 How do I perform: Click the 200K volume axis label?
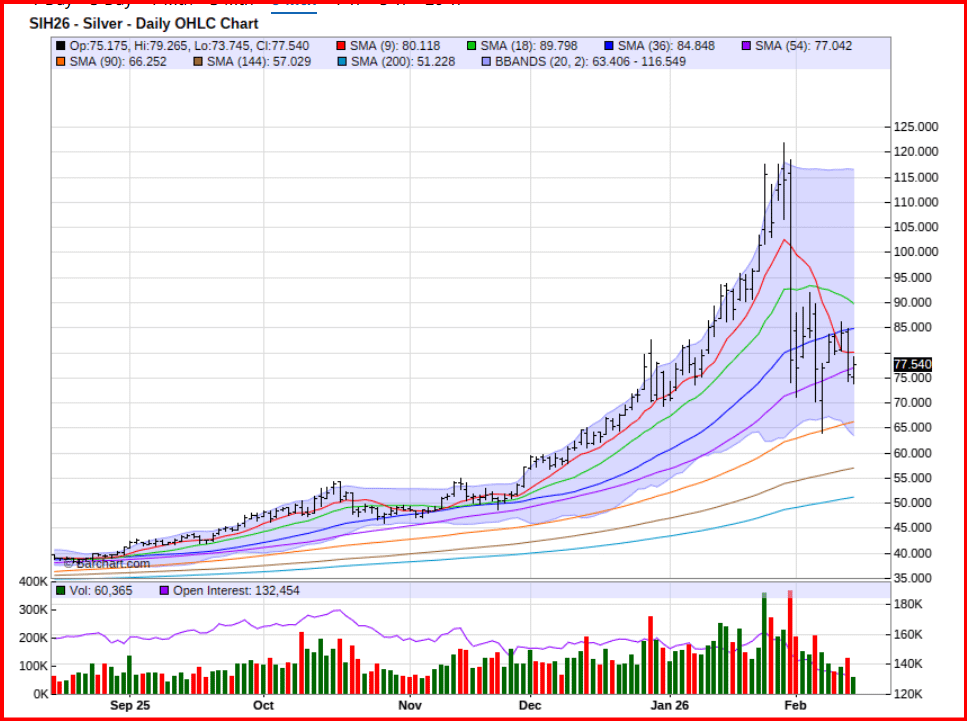(33, 638)
